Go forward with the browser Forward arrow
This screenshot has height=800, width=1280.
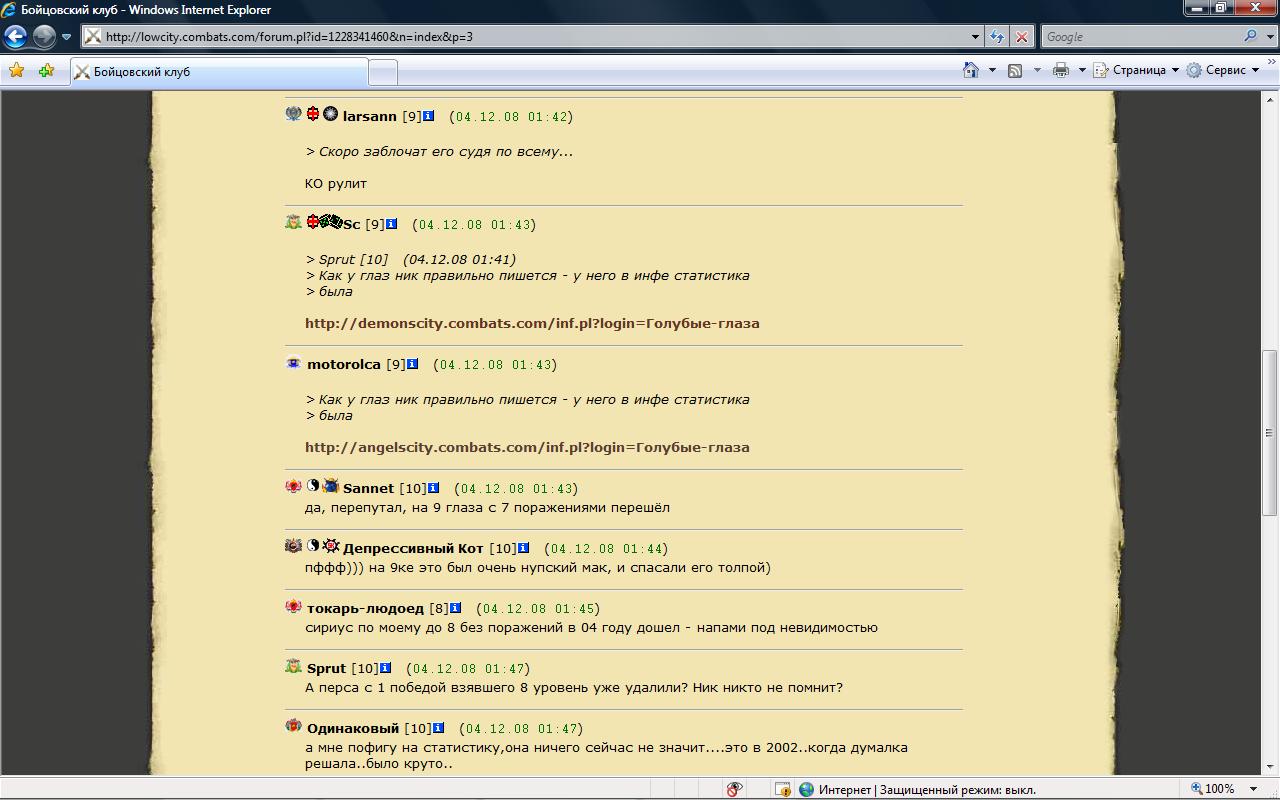tap(44, 37)
